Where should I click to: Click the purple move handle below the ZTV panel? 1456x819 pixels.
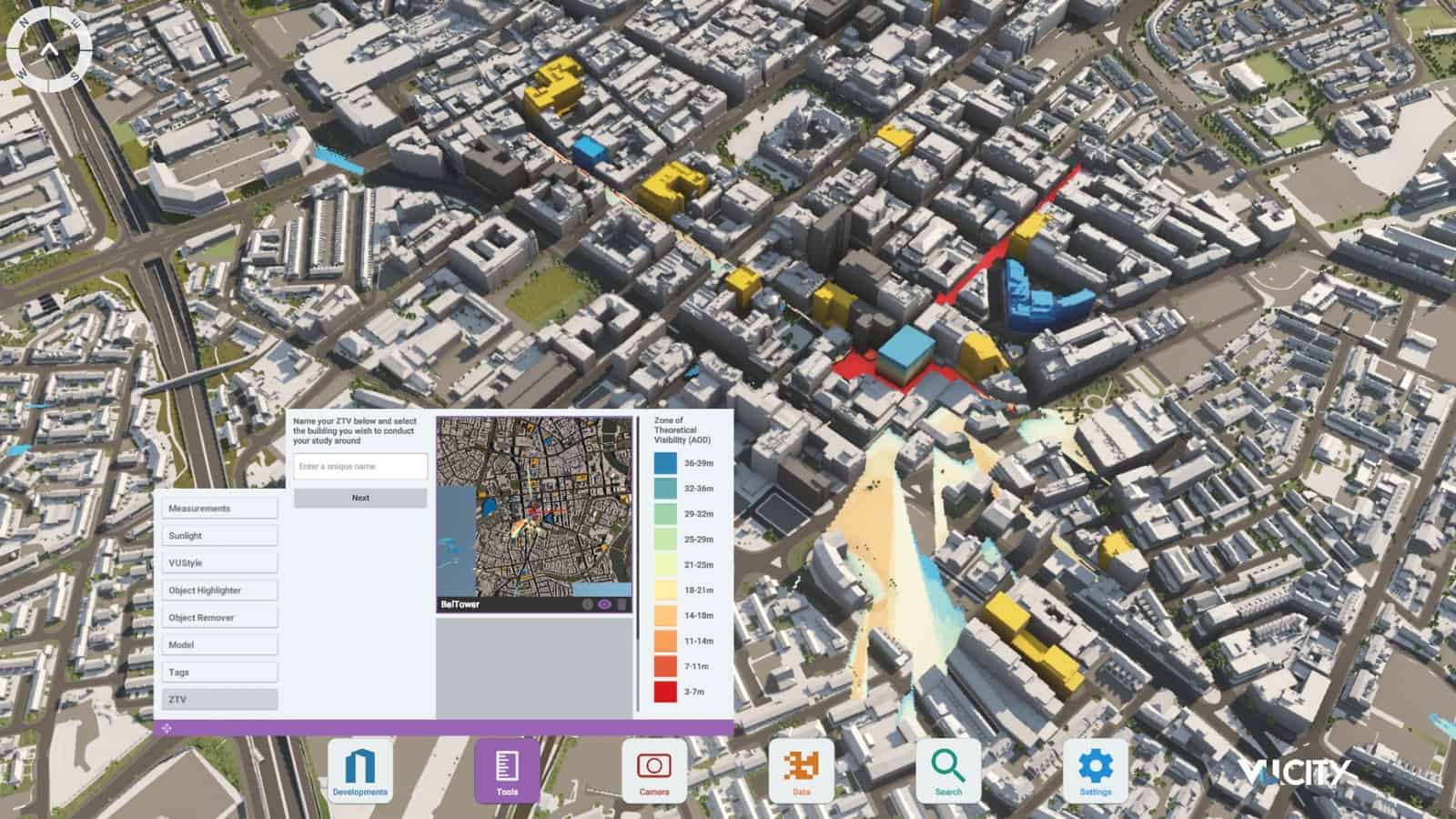(x=166, y=725)
